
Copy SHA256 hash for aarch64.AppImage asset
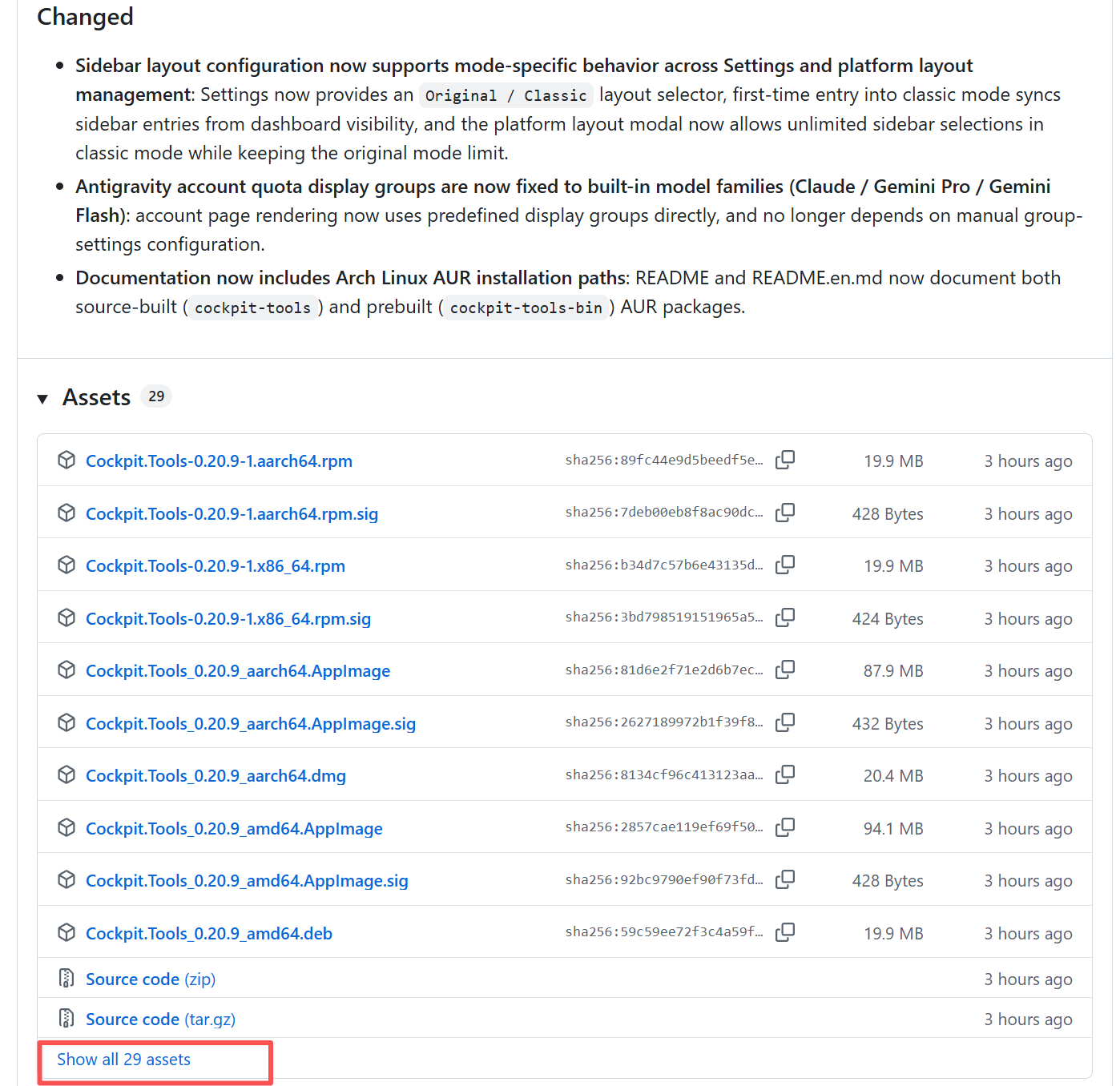(x=785, y=670)
